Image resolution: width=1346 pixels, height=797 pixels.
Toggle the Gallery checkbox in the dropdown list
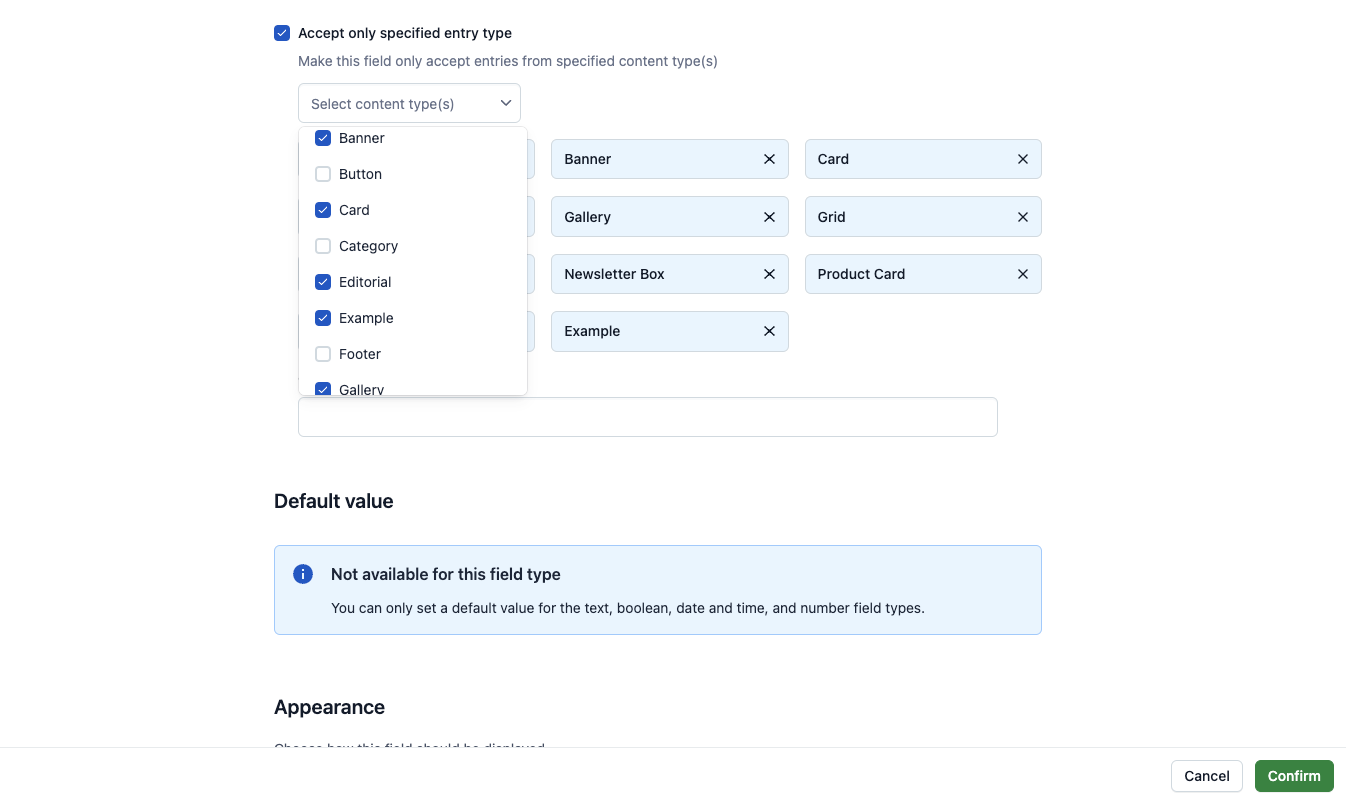323,389
